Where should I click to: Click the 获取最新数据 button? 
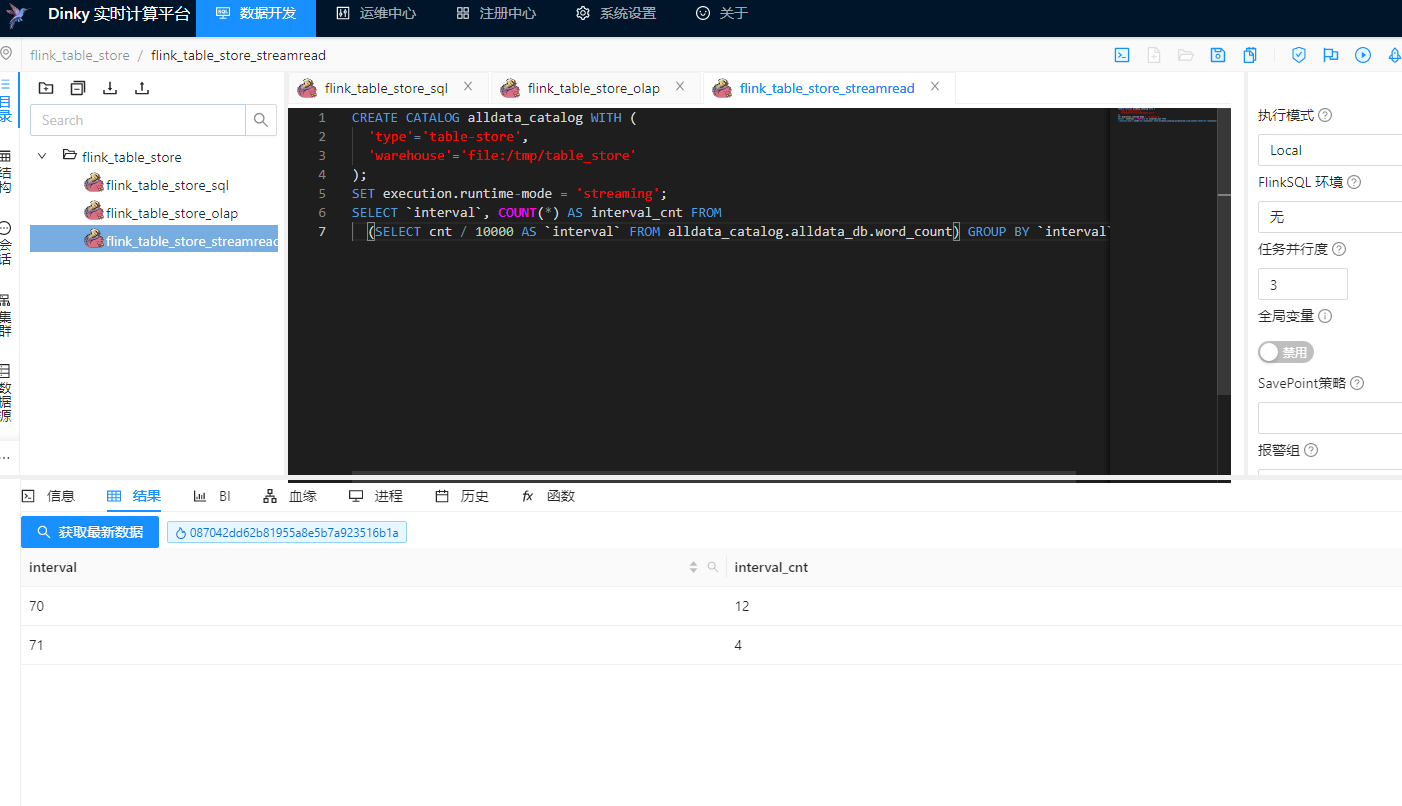[90, 532]
